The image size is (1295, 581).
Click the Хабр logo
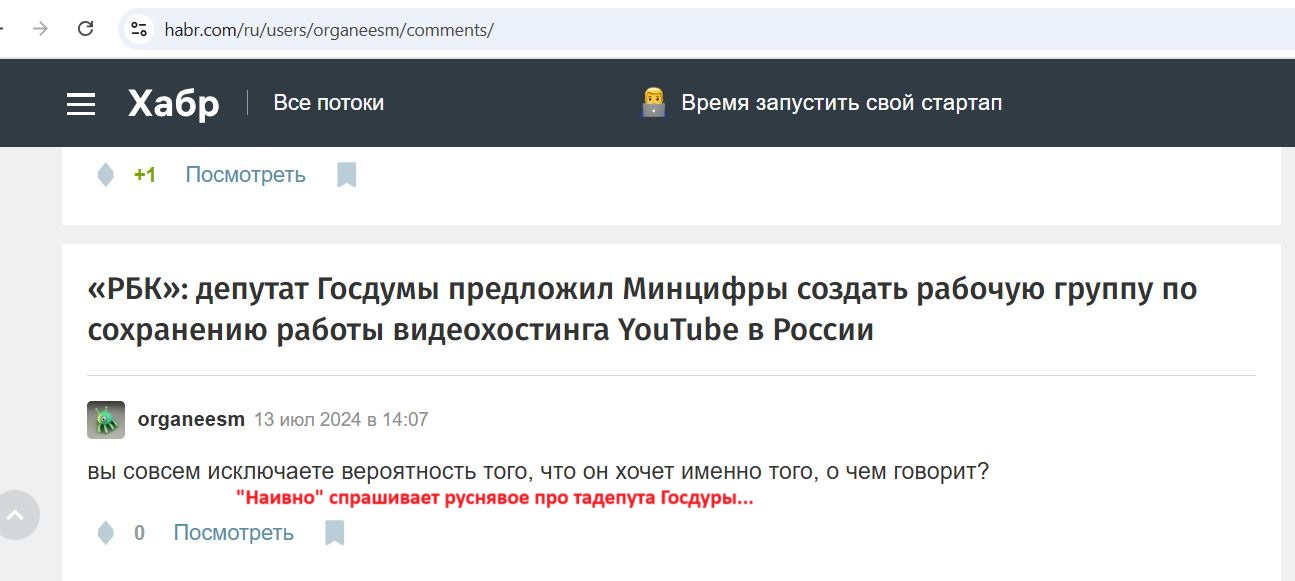(173, 103)
